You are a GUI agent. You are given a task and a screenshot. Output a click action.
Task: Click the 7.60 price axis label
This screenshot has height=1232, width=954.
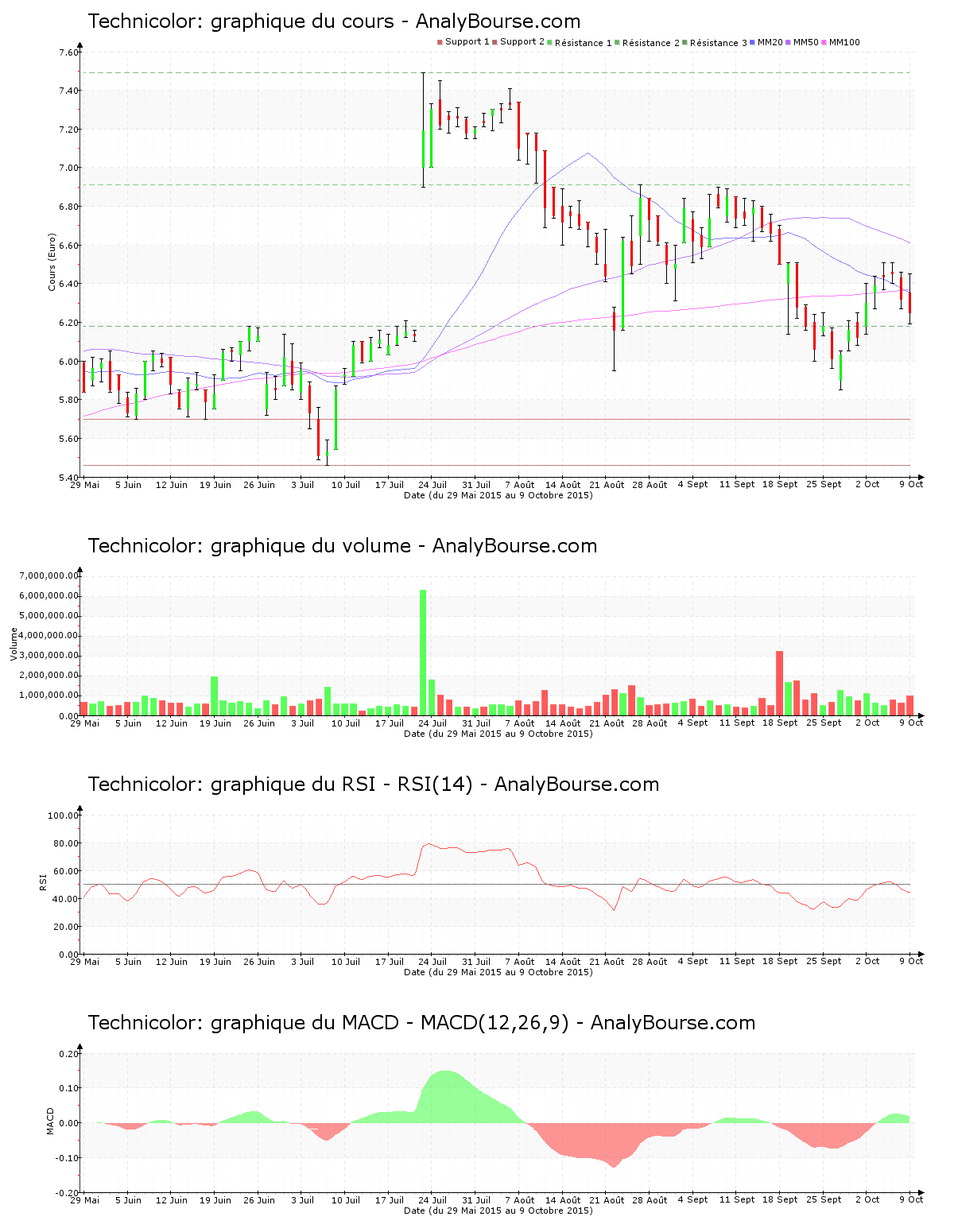[68, 53]
